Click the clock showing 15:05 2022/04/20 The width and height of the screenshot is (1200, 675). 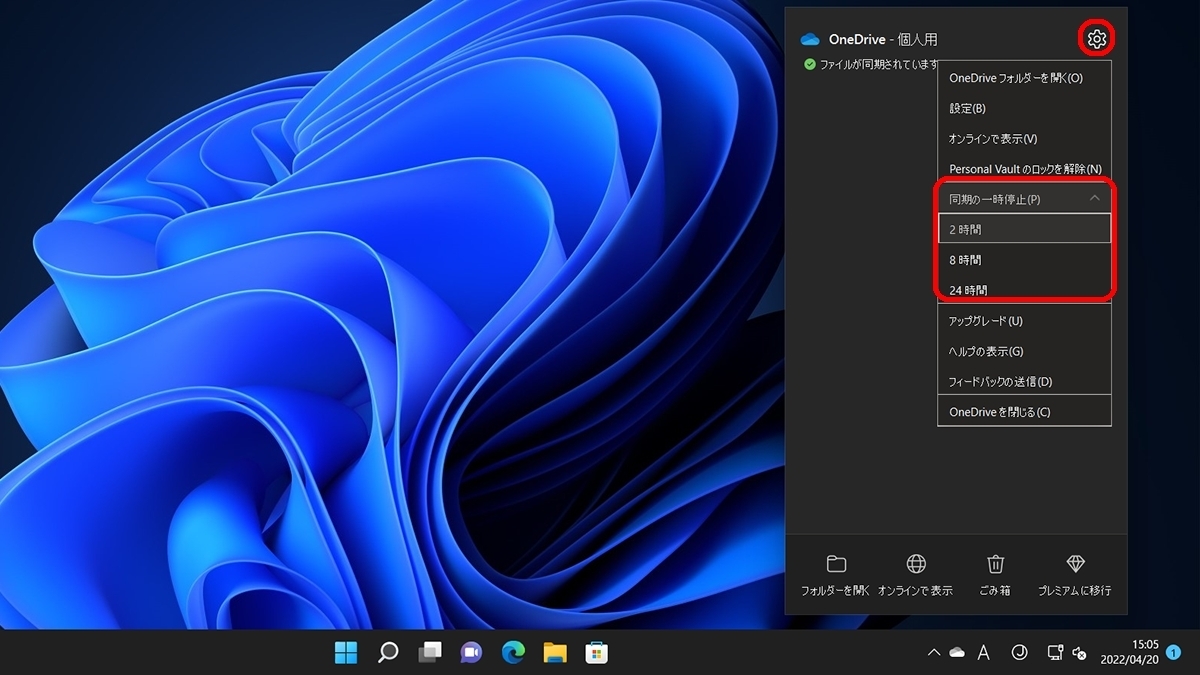(x=1131, y=652)
